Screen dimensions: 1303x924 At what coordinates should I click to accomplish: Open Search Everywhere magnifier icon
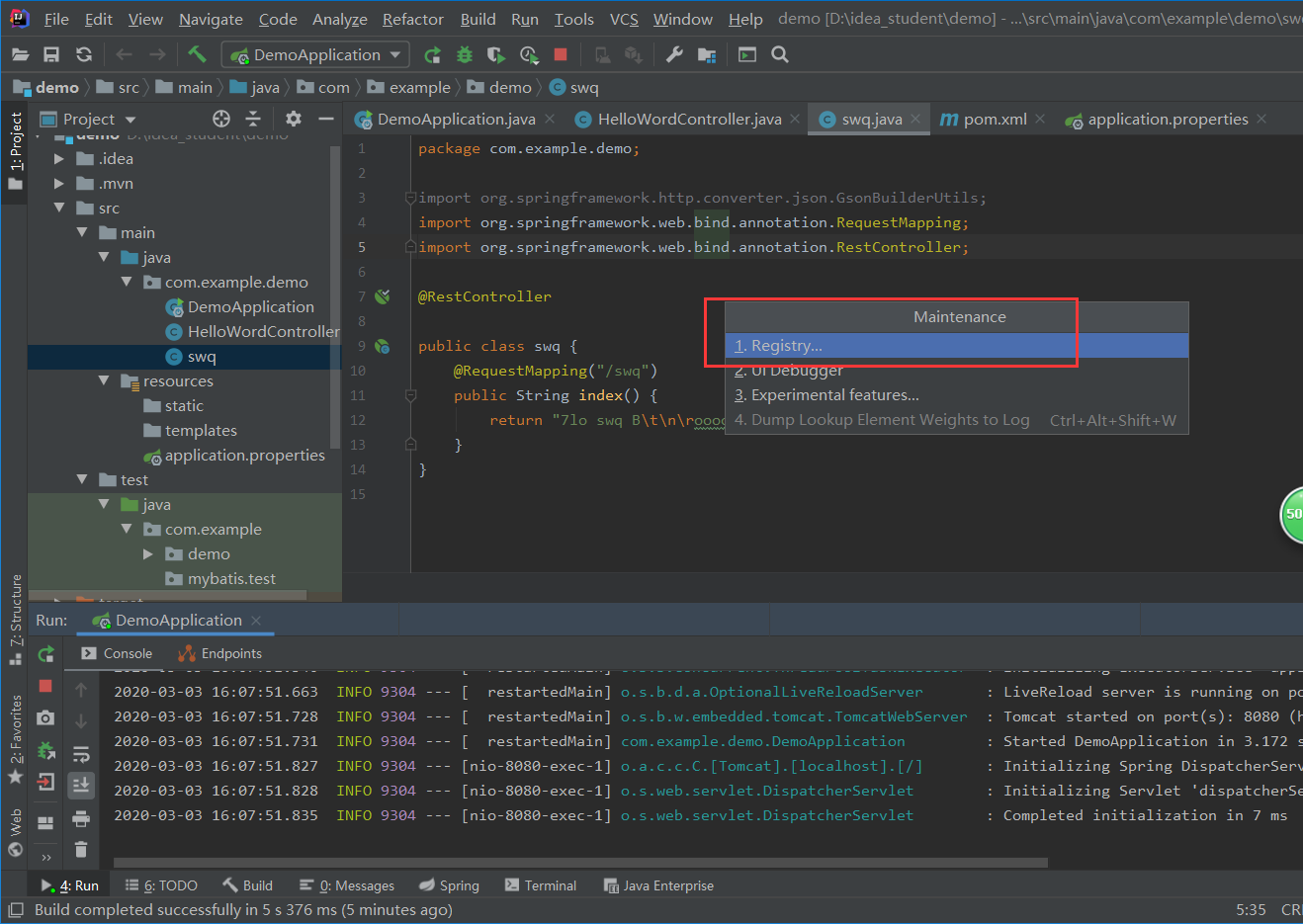pos(780,55)
